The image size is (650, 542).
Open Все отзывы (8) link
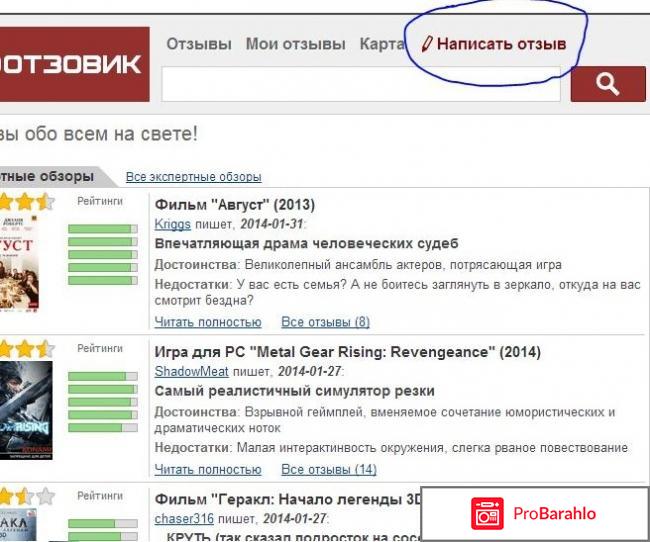[x=325, y=322]
